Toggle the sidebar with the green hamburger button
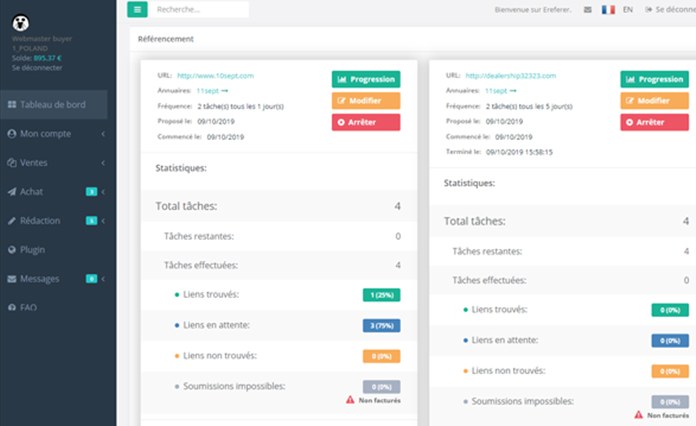The width and height of the screenshot is (696, 426). [138, 9]
